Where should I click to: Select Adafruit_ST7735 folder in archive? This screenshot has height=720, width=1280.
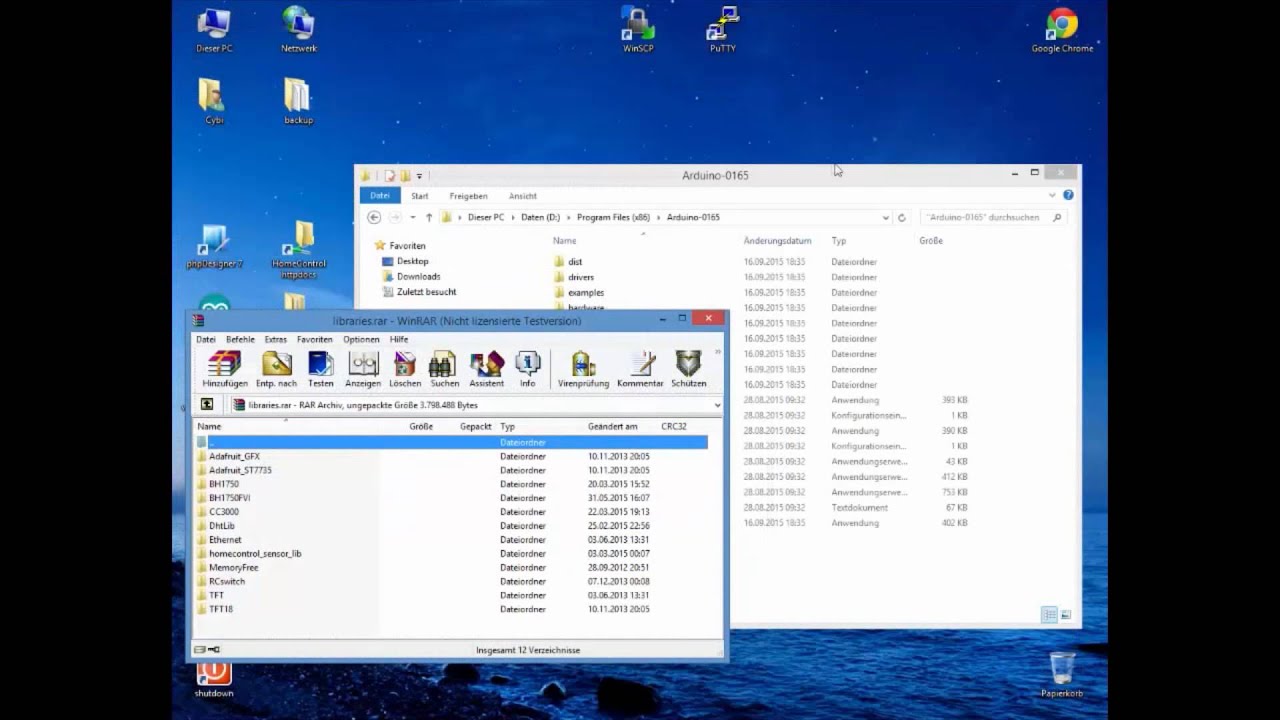tap(240, 470)
